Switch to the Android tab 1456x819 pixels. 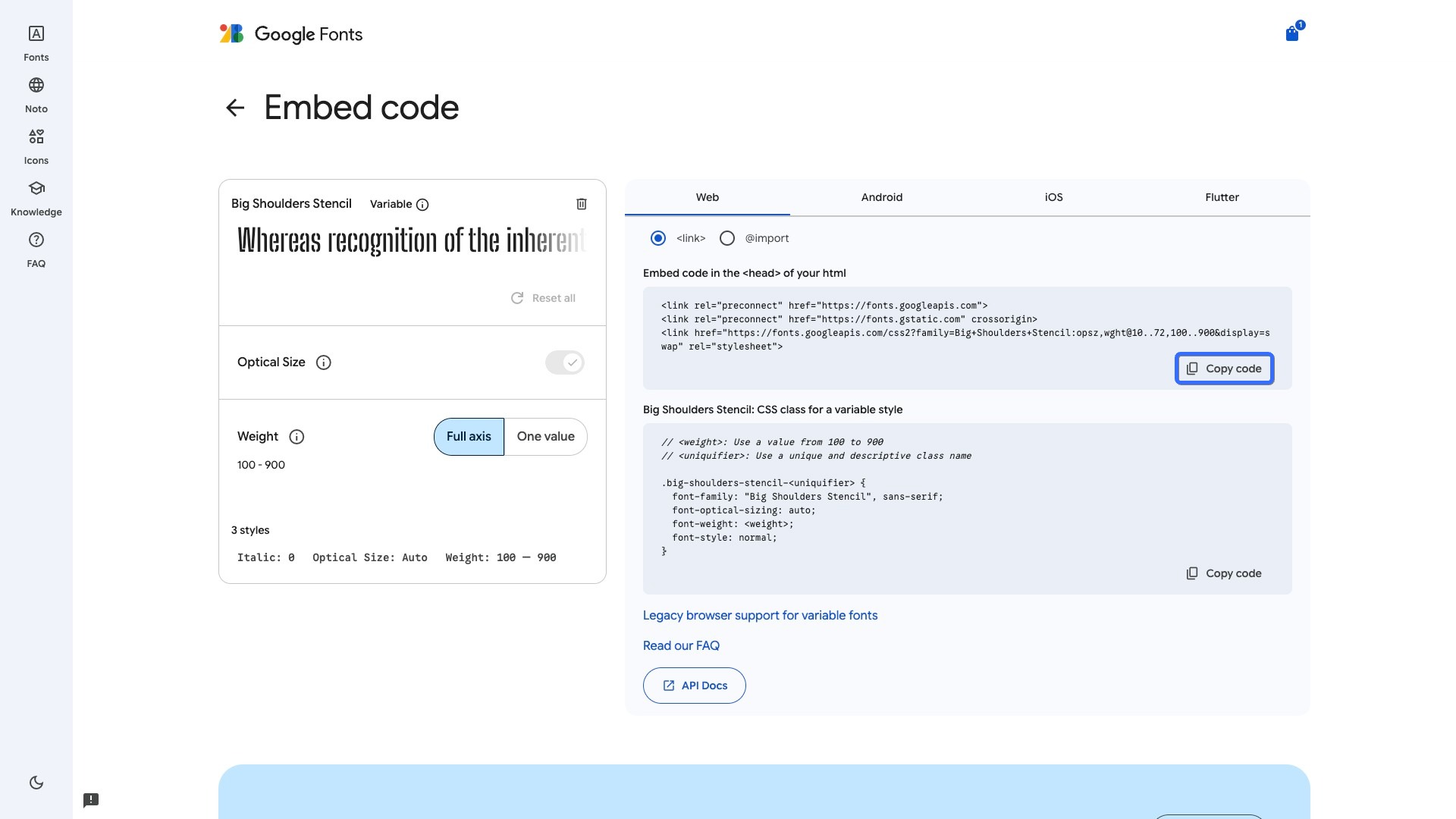pos(881,197)
